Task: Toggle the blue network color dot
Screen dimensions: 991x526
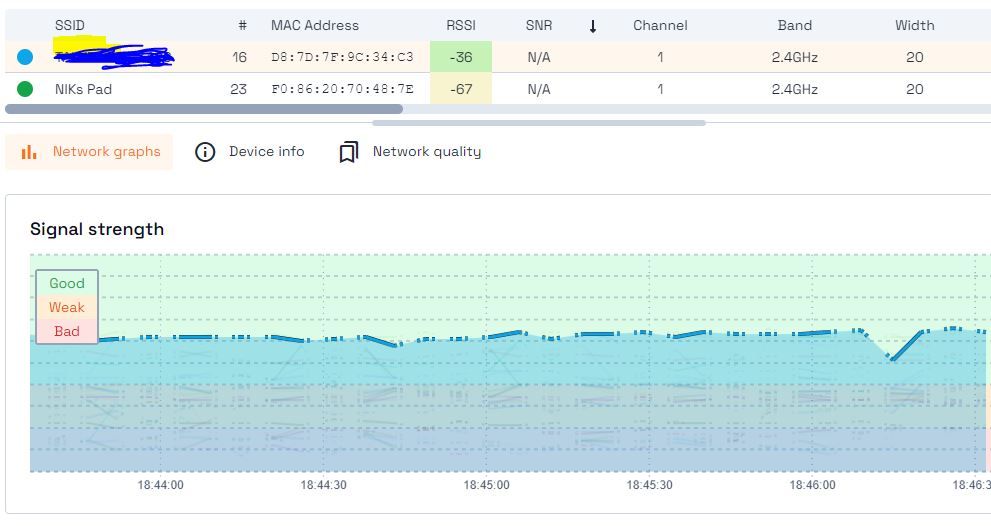Action: (25, 57)
